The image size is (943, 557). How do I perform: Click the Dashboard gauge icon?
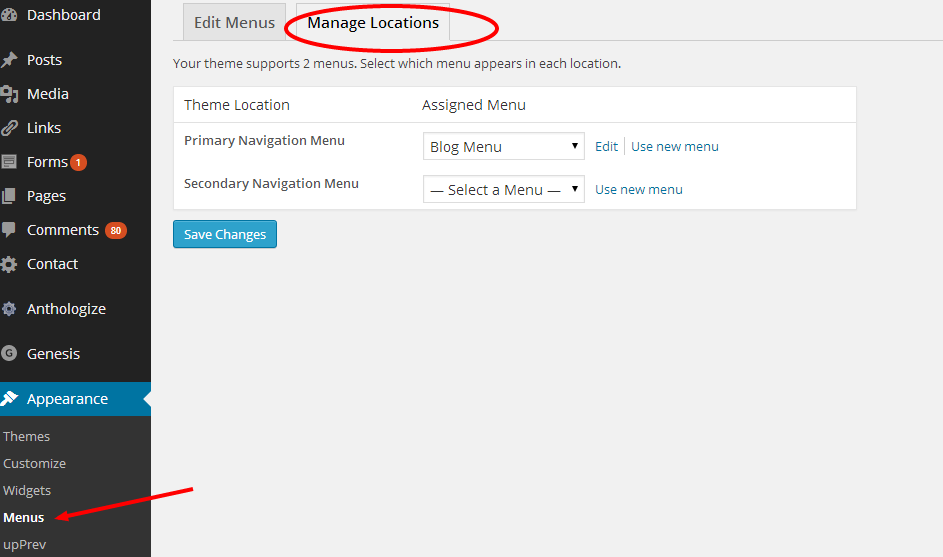point(8,15)
